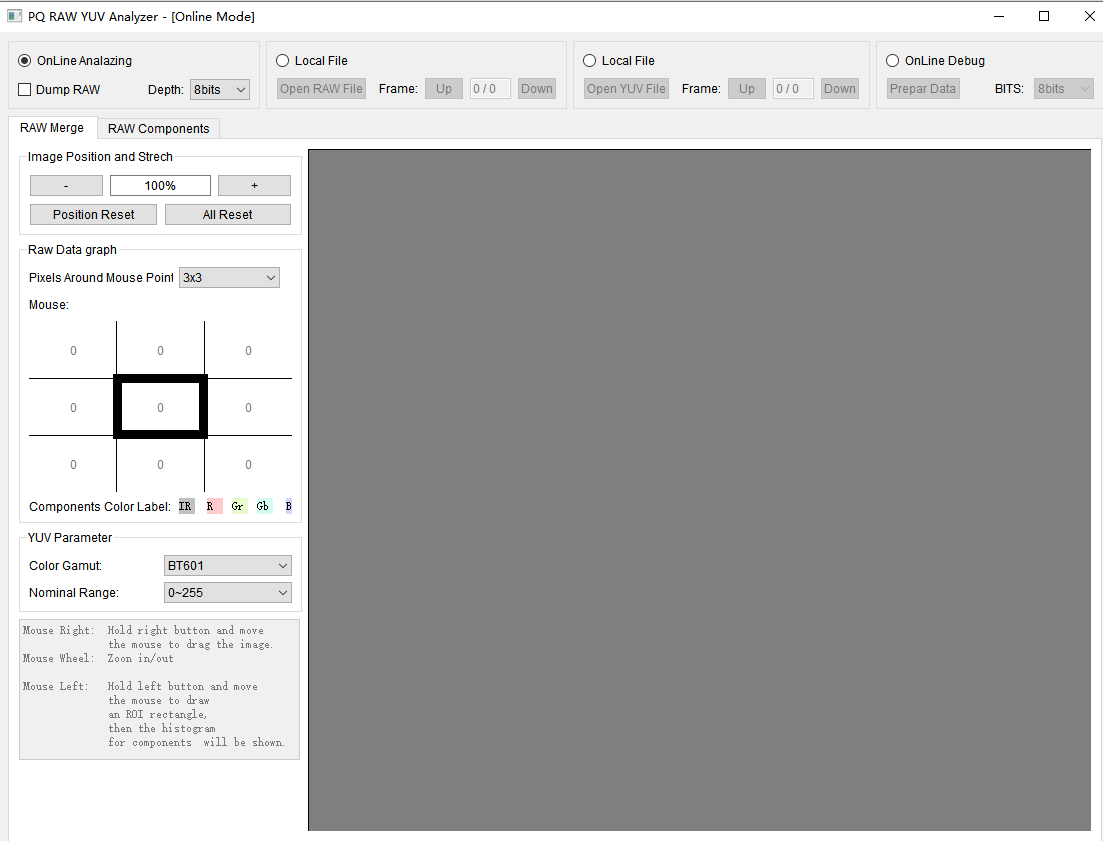Viewport: 1103px width, 841px height.
Task: Open the Color Gamut BT601 dropdown
Action: 227,566
